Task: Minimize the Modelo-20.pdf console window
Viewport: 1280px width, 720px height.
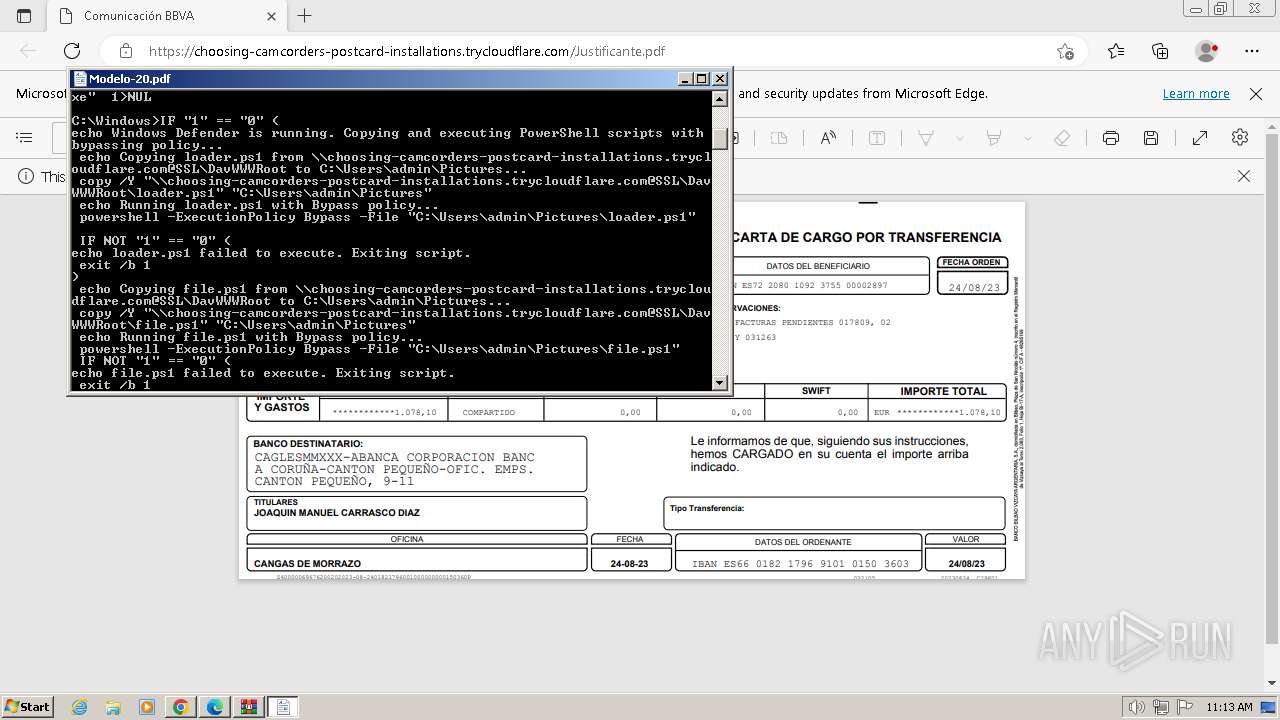Action: point(685,79)
